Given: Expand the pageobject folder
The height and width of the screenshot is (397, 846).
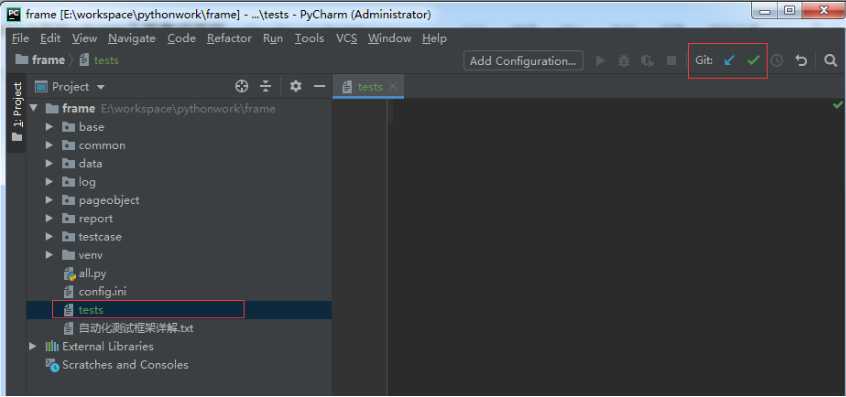Looking at the screenshot, I should pos(50,200).
